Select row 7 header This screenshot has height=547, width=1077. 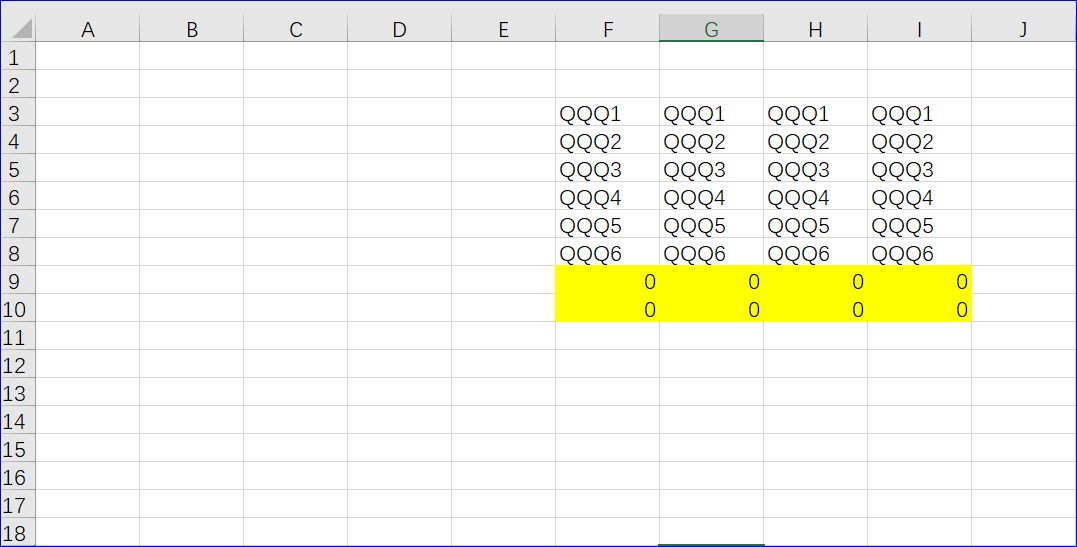point(19,224)
